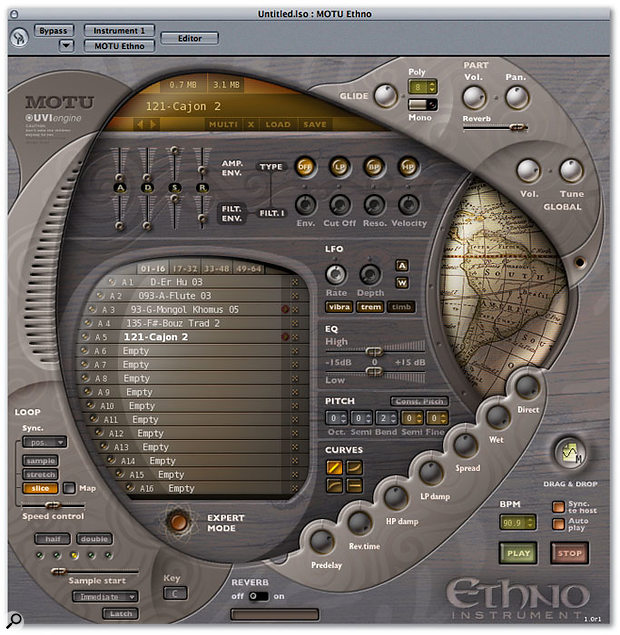Toggle the Map checkbox
The height and width of the screenshot is (635, 620).
69,488
